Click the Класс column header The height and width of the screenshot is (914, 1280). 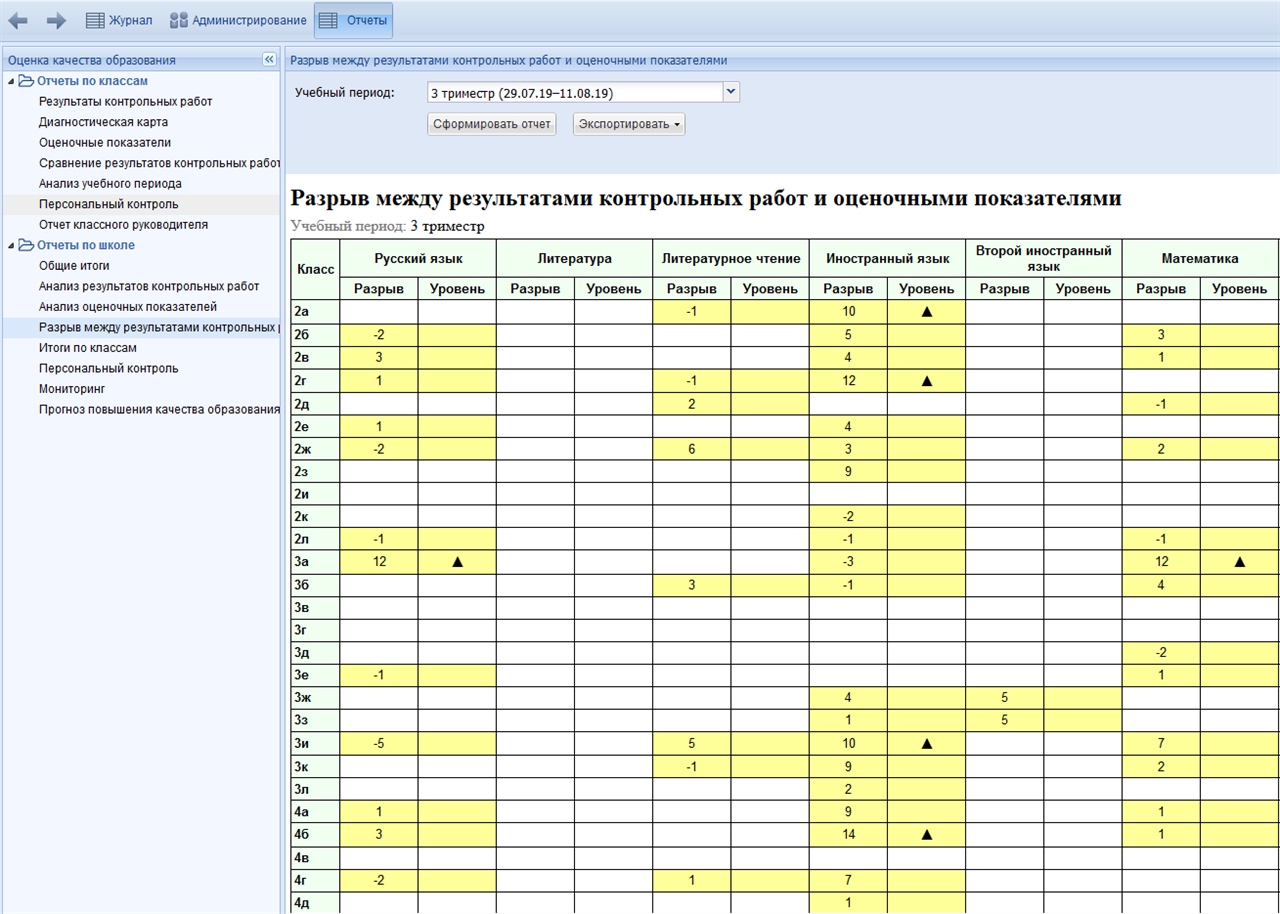[x=316, y=269]
